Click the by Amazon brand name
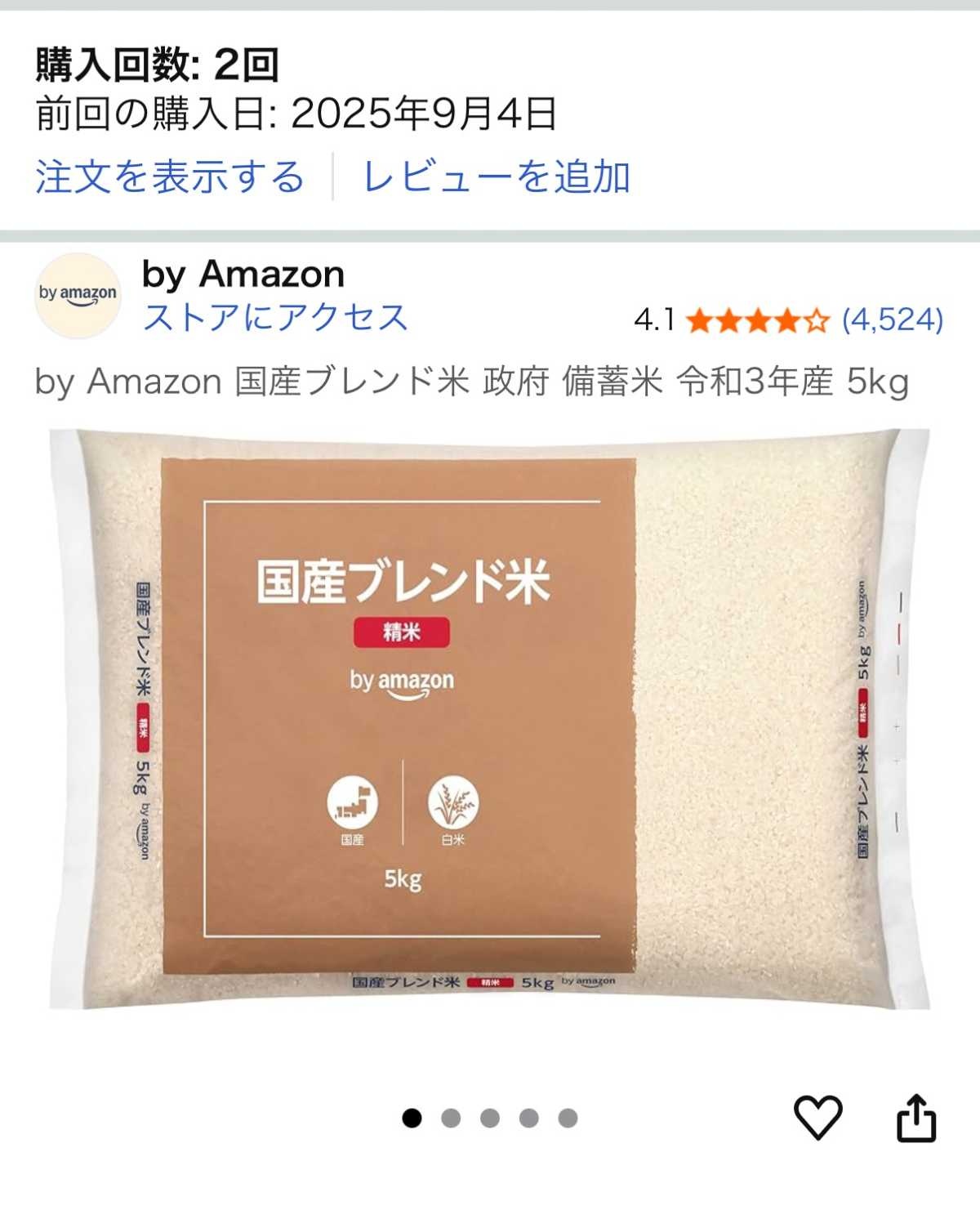The width and height of the screenshot is (980, 1206). click(243, 275)
